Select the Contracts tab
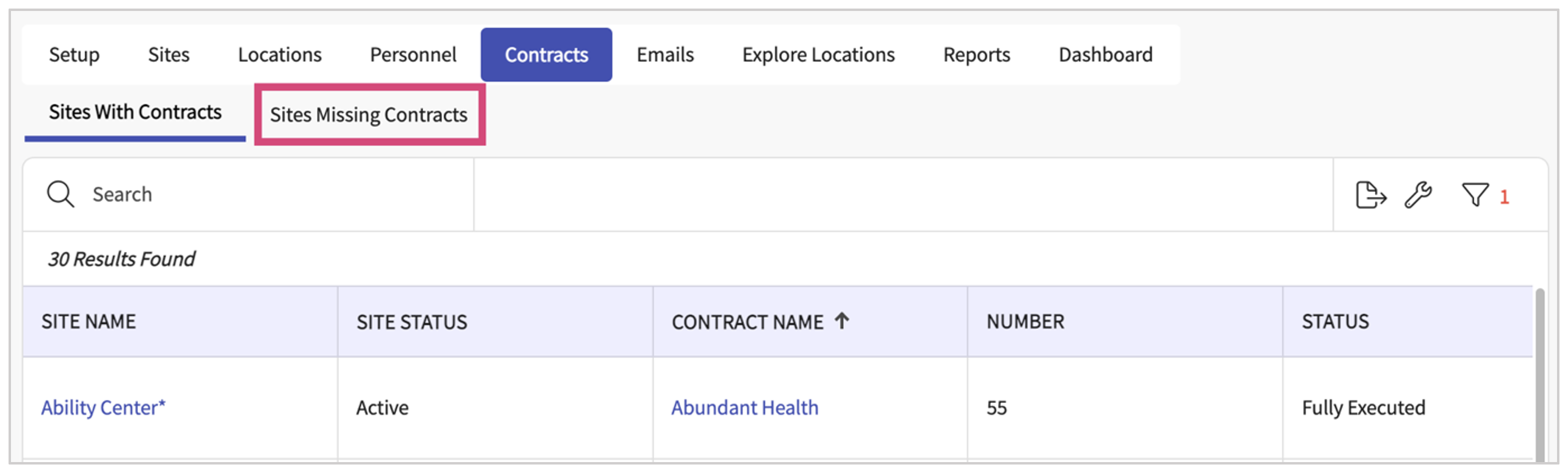The width and height of the screenshot is (1568, 470). (x=546, y=55)
